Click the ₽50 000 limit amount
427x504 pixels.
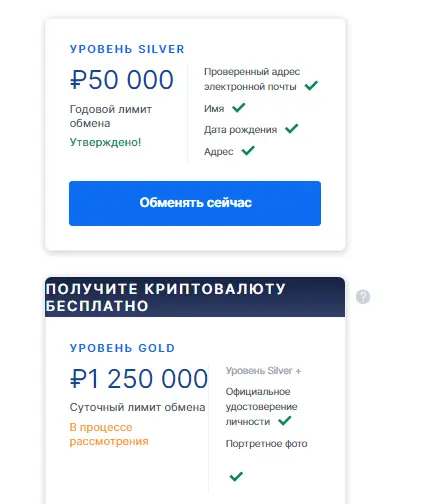122,80
